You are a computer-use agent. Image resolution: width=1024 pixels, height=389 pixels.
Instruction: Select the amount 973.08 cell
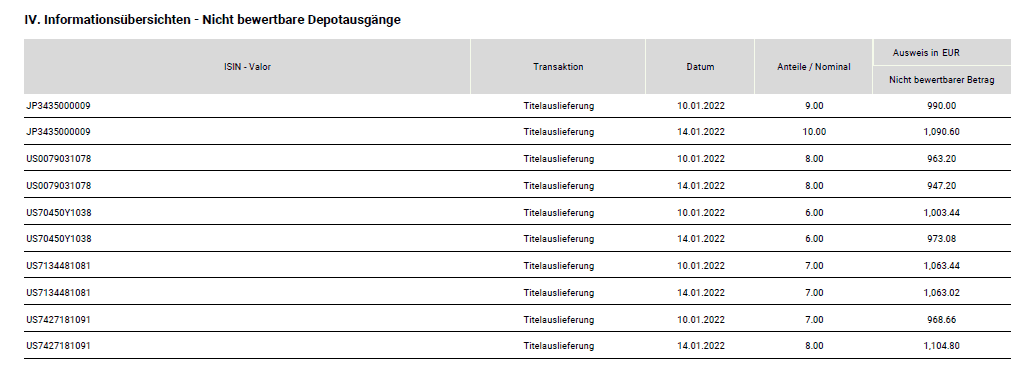coord(941,239)
